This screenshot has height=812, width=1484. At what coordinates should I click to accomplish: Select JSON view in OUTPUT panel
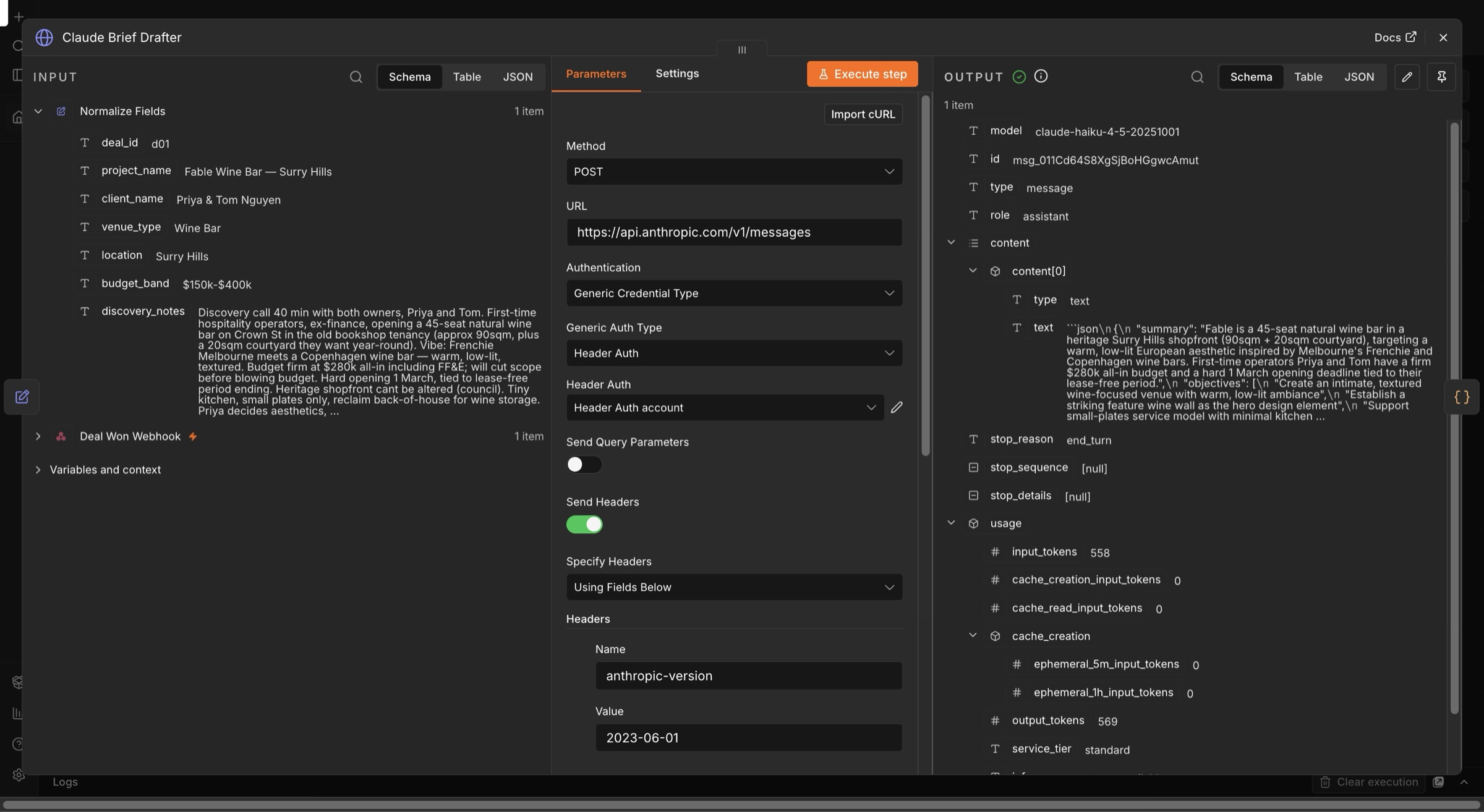coord(1358,77)
